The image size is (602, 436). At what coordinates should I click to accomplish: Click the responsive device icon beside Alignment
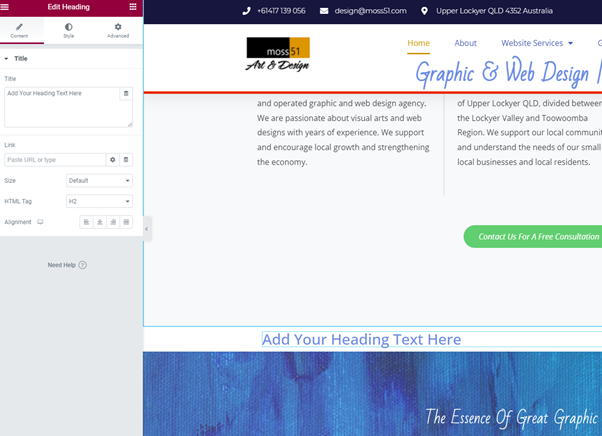click(x=40, y=222)
